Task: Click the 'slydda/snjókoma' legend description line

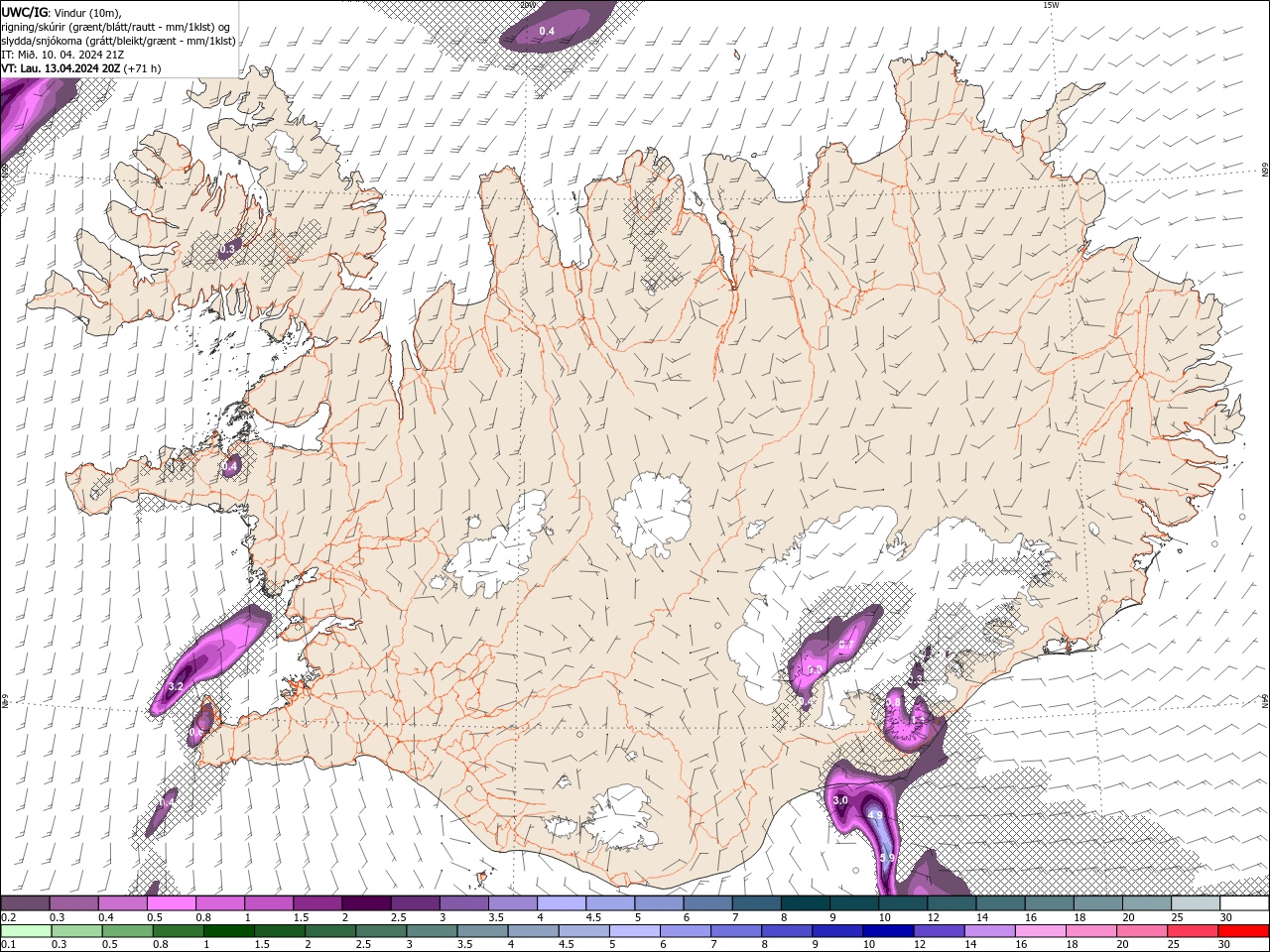Action: tap(118, 41)
